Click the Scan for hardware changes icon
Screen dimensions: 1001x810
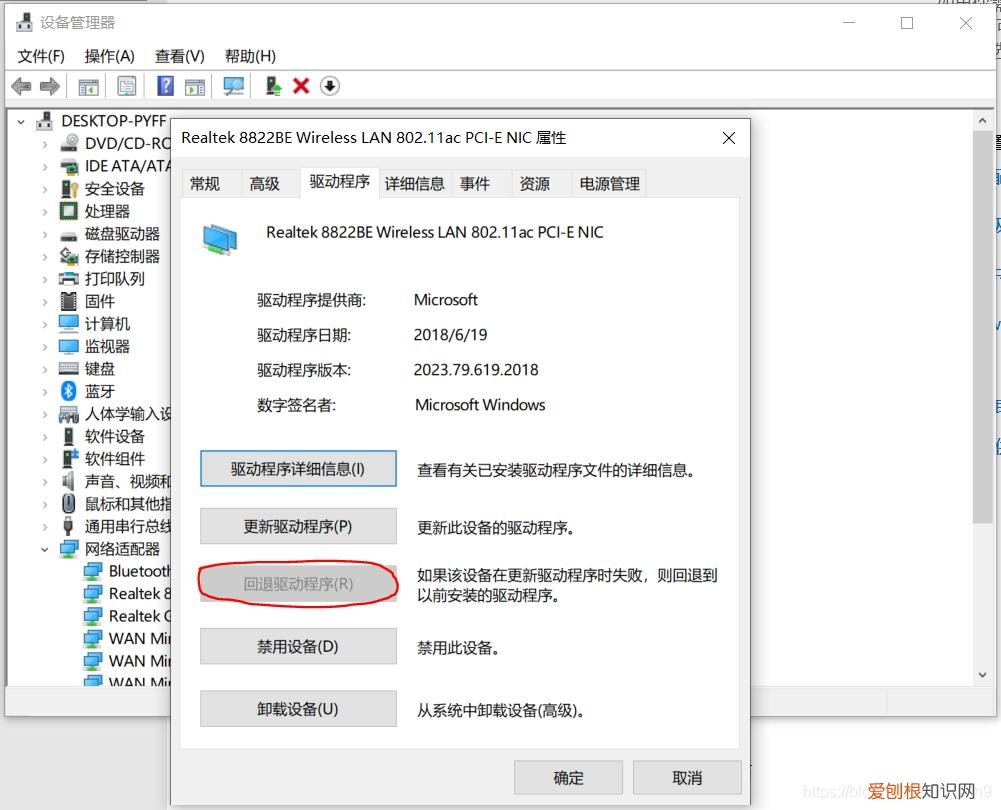click(x=233, y=85)
